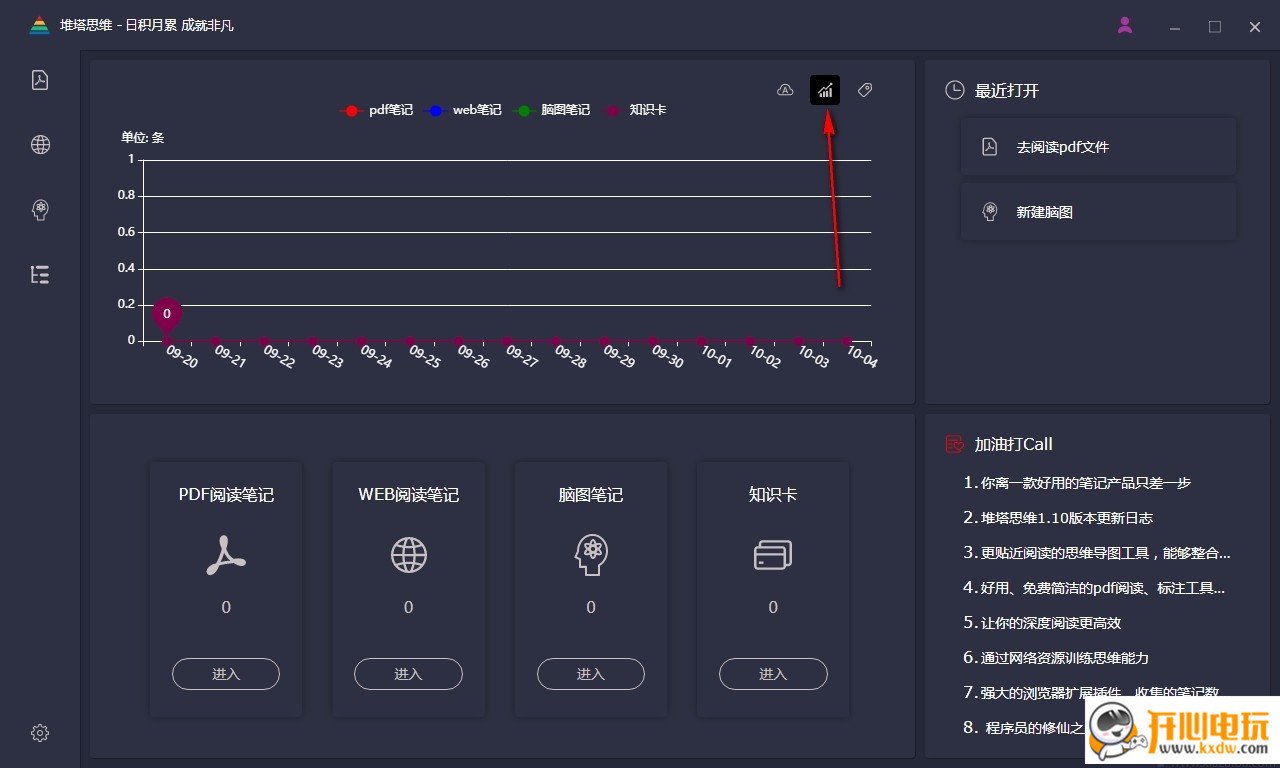This screenshot has height=768, width=1280.
Task: Toggle the 知识卡 legend series
Action: tap(636, 110)
